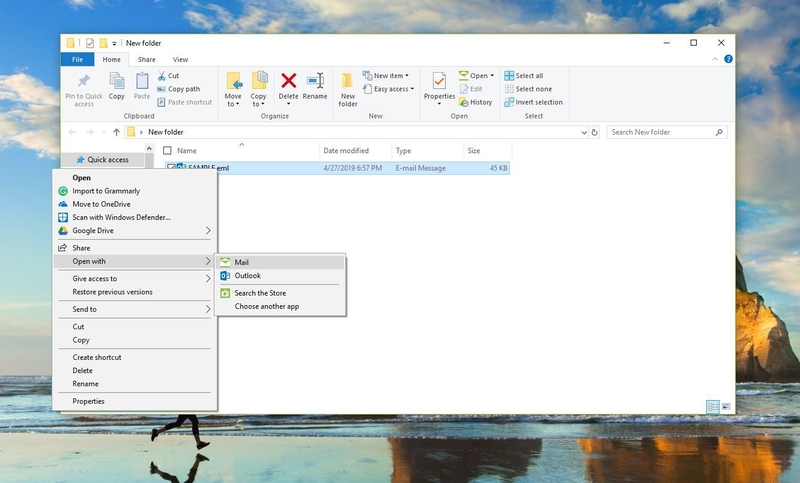Click Select none in ribbon
This screenshot has height=483, width=800.
(528, 89)
